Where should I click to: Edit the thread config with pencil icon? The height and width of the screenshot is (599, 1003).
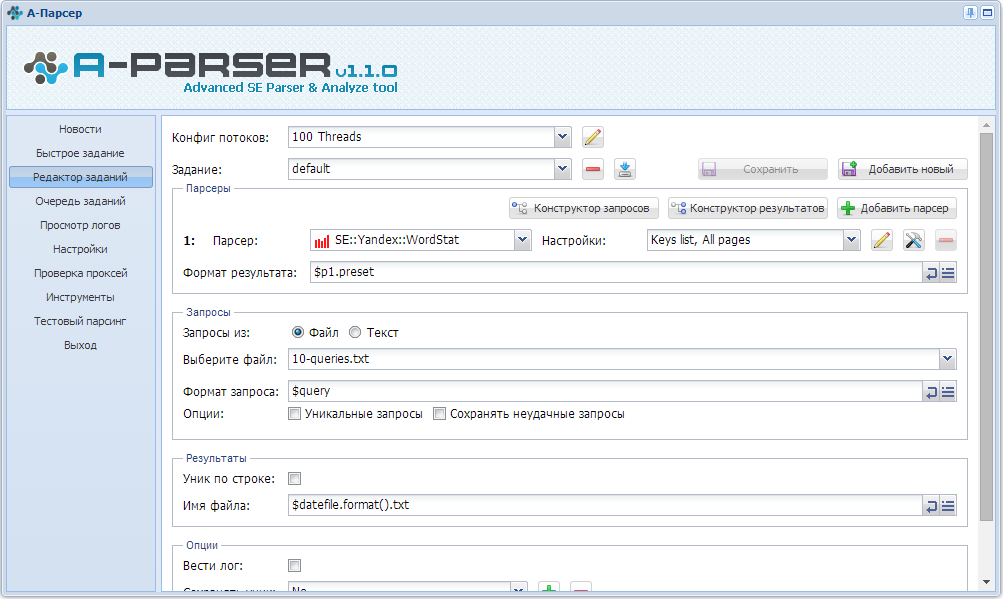coord(593,137)
